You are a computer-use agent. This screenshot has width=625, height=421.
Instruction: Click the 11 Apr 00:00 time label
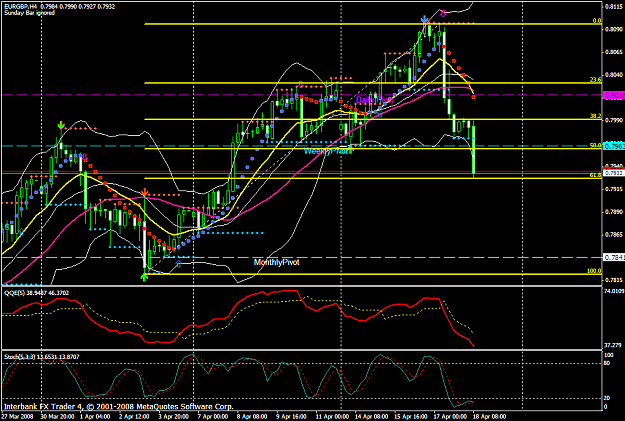tap(332, 417)
